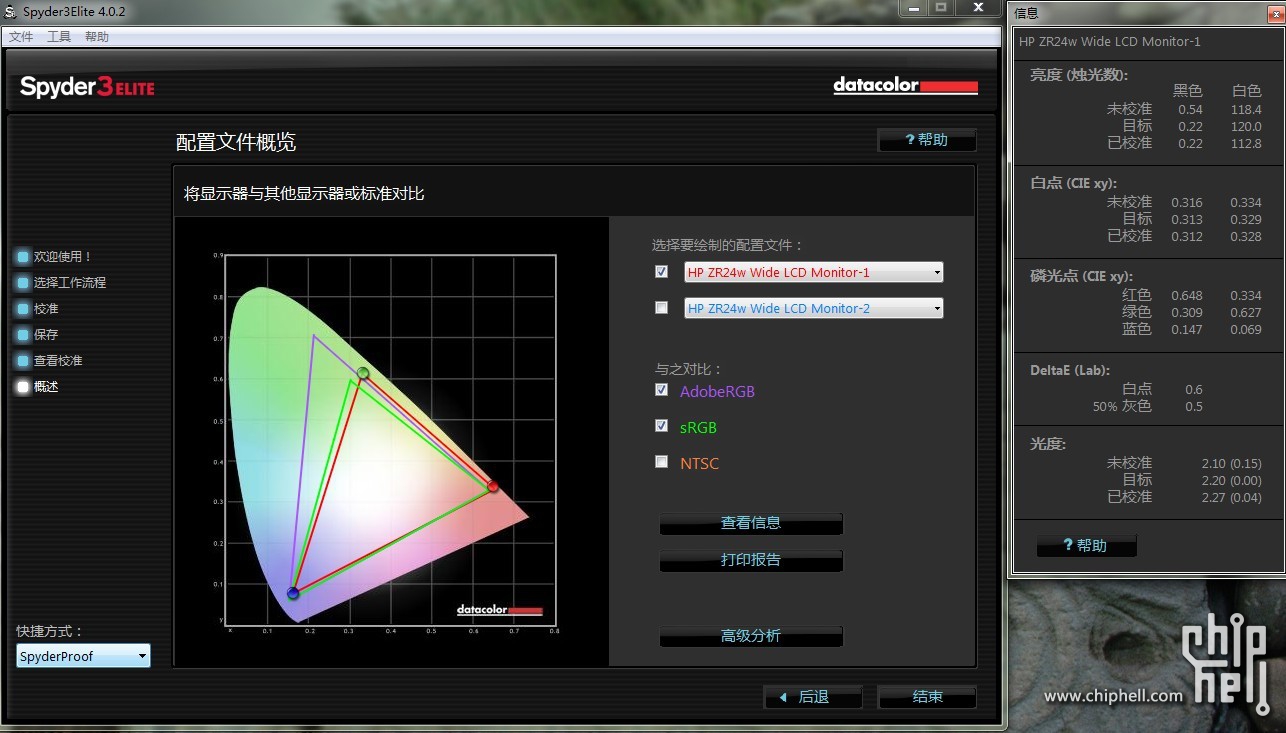Image resolution: width=1286 pixels, height=733 pixels.
Task: Click the www.chiphell.com text on desktop
Action: (x=1113, y=696)
